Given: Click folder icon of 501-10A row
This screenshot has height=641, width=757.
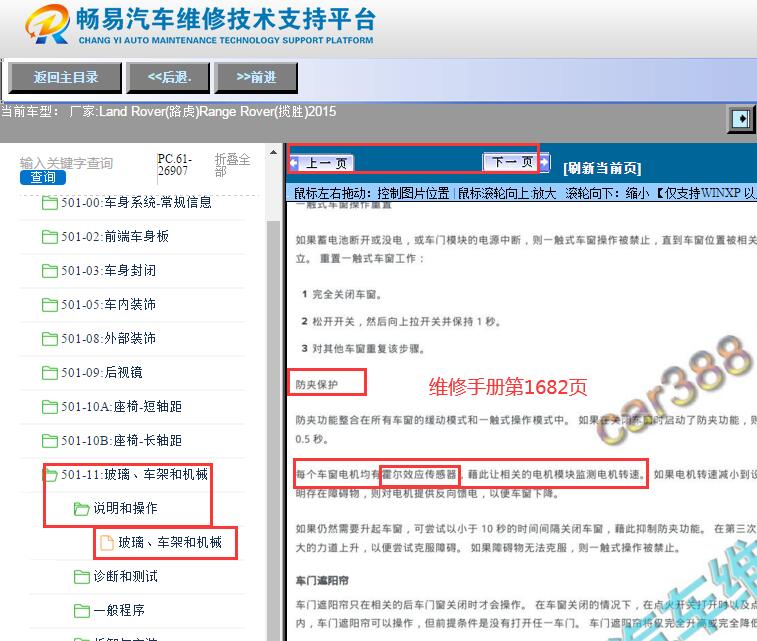Looking at the screenshot, I should pyautogui.click(x=49, y=407).
